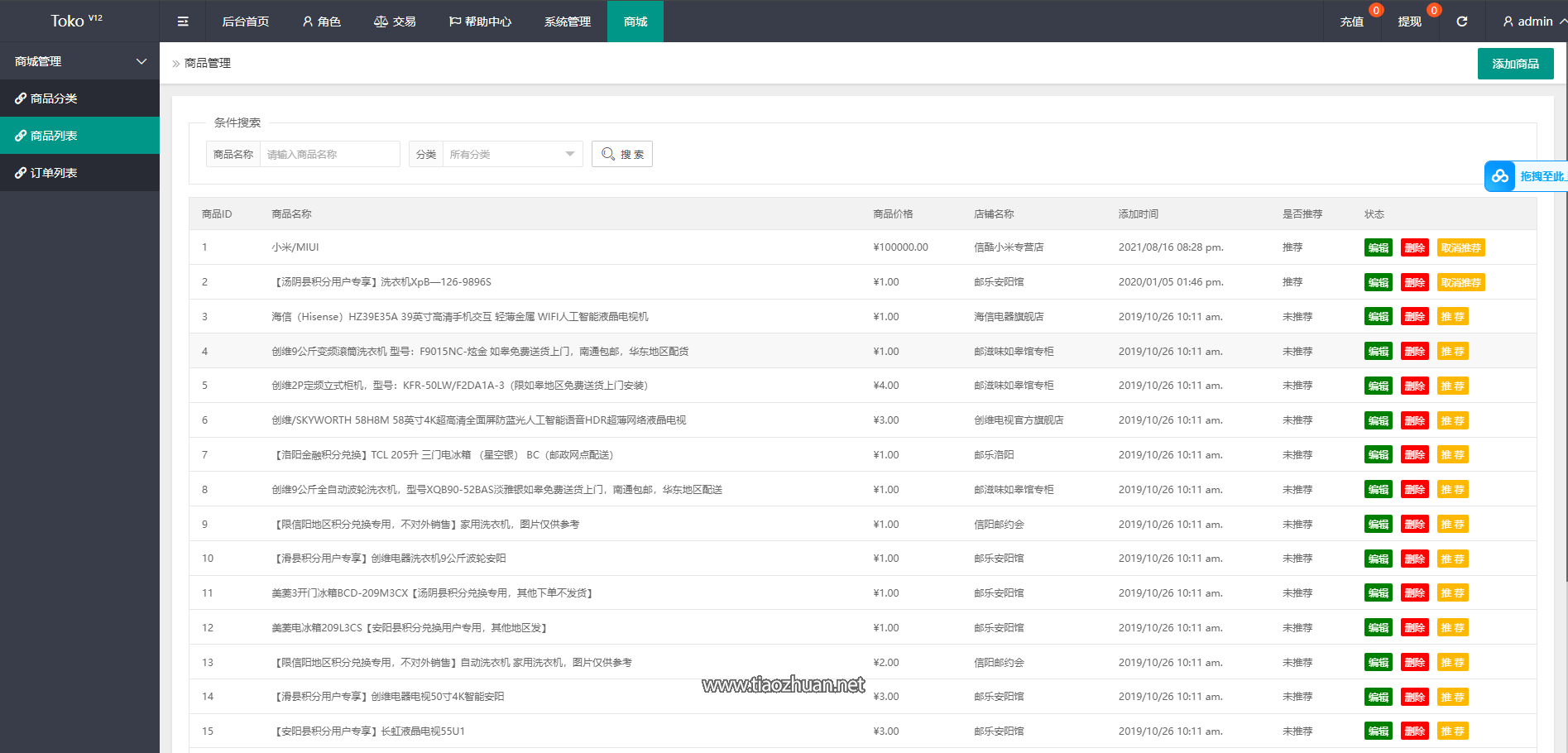Click red 删除 button for product ID 7
The image size is (1568, 753).
click(1414, 455)
